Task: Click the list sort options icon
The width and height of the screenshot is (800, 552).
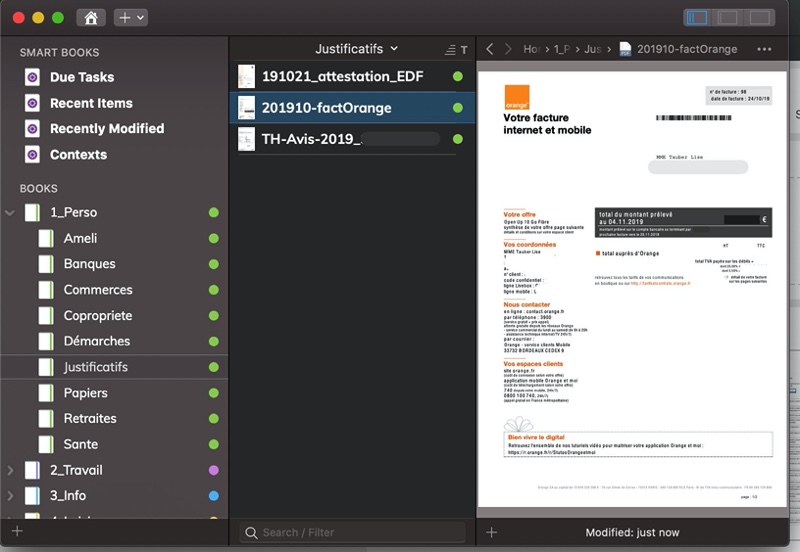Action: (x=449, y=49)
